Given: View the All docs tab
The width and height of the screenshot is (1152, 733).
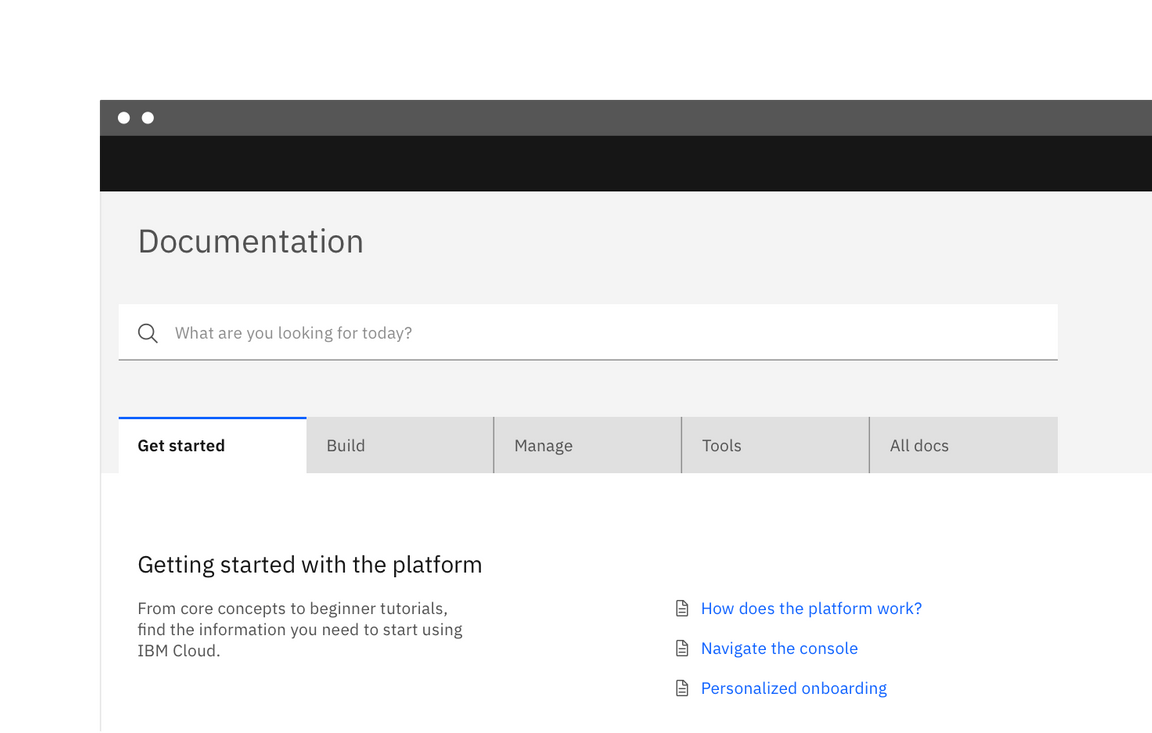Looking at the screenshot, I should (x=919, y=445).
